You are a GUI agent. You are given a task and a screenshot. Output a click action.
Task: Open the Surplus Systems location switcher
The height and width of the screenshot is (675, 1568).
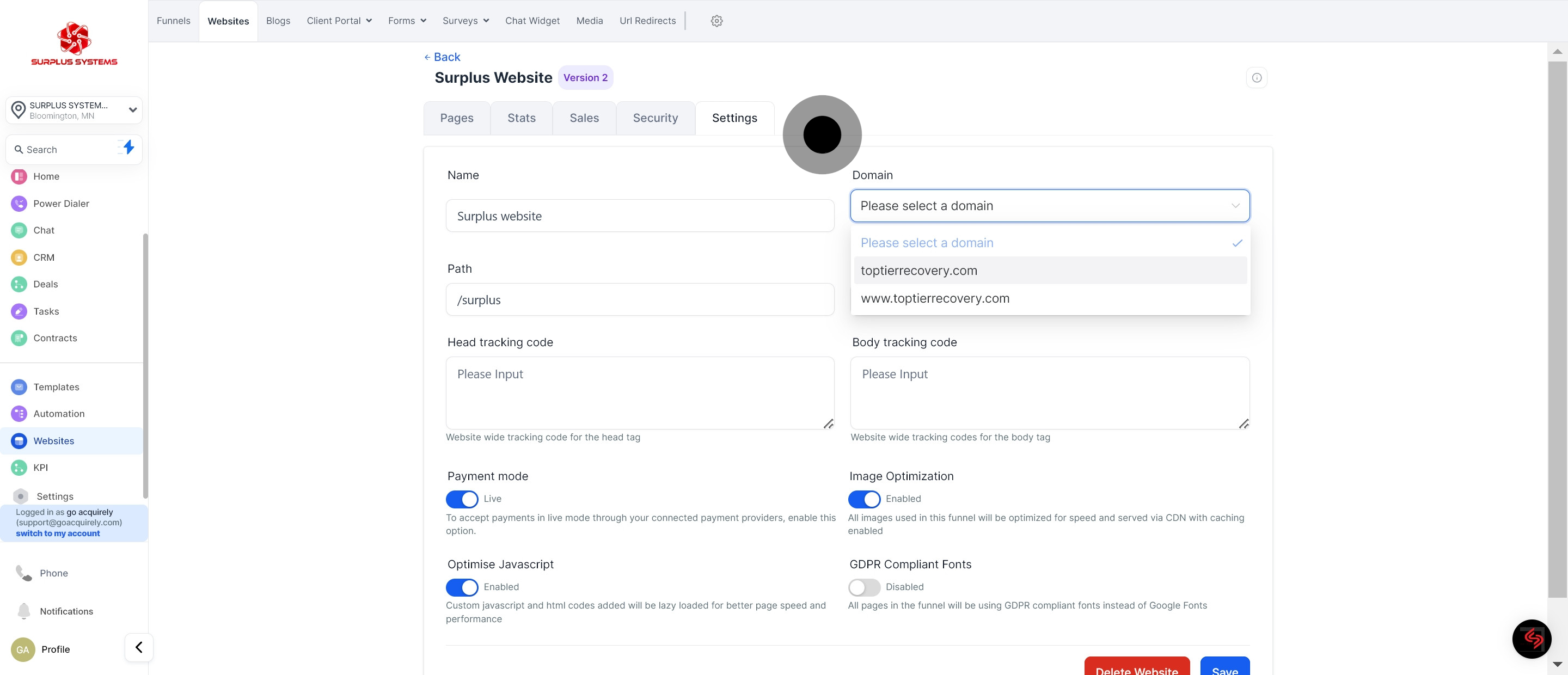(74, 110)
